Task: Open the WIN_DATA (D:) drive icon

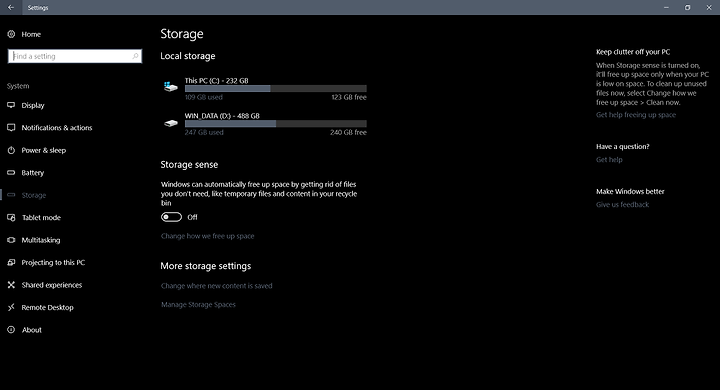Action: [x=171, y=123]
